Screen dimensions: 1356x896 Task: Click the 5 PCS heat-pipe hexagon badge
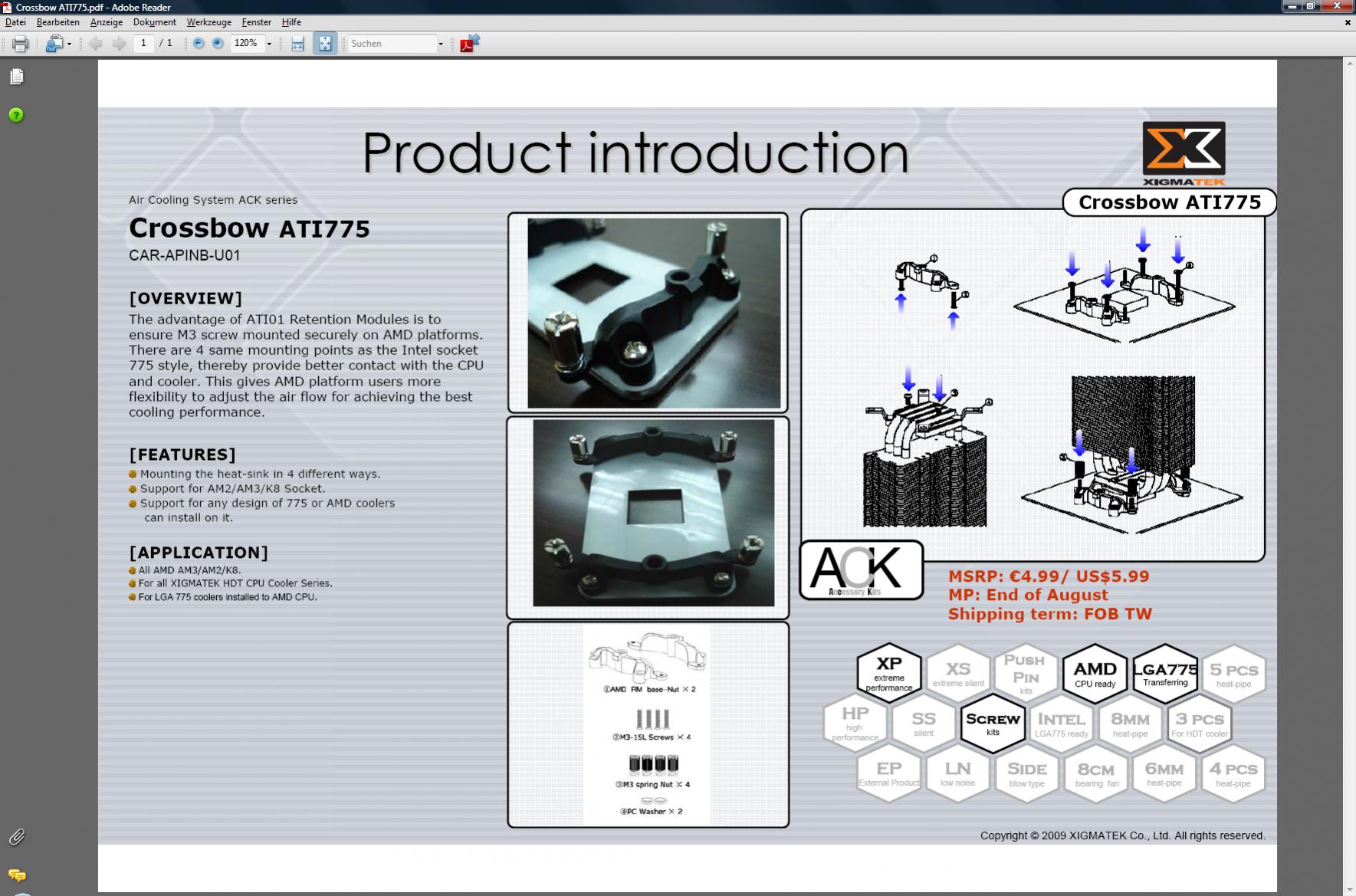coord(1233,674)
